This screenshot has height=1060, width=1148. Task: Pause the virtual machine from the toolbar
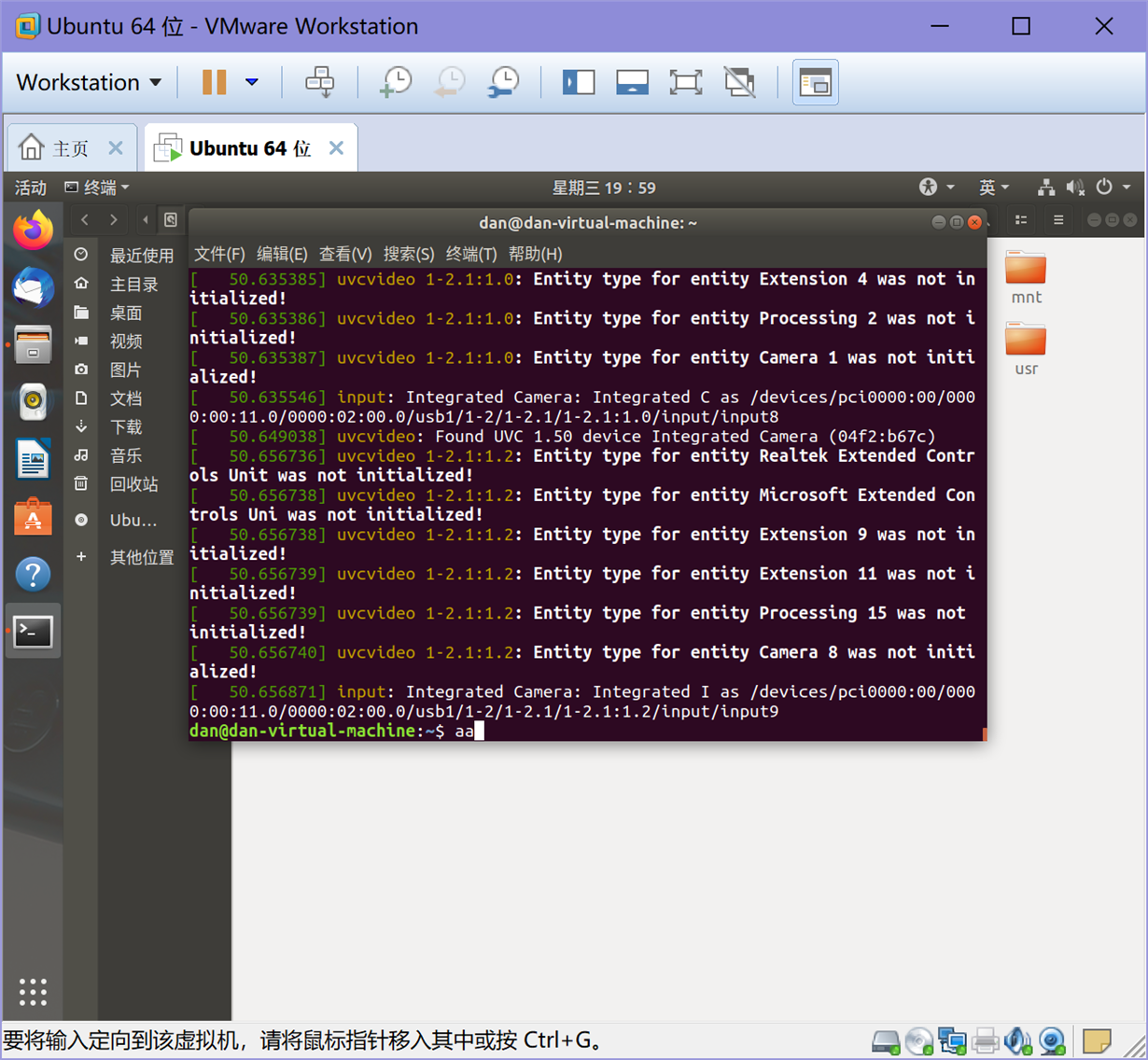pyautogui.click(x=215, y=82)
